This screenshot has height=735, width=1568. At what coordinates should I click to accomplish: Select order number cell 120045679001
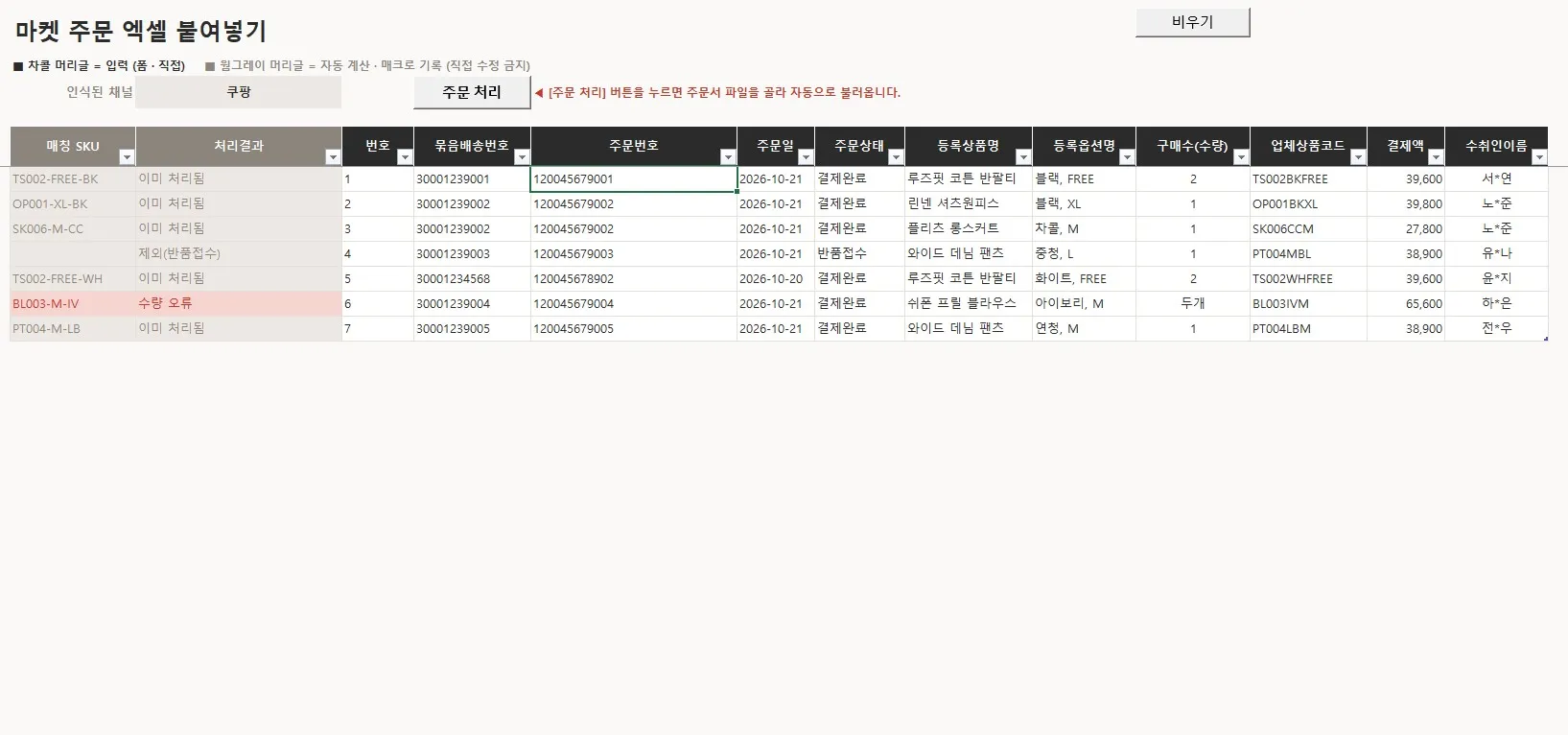[634, 179]
